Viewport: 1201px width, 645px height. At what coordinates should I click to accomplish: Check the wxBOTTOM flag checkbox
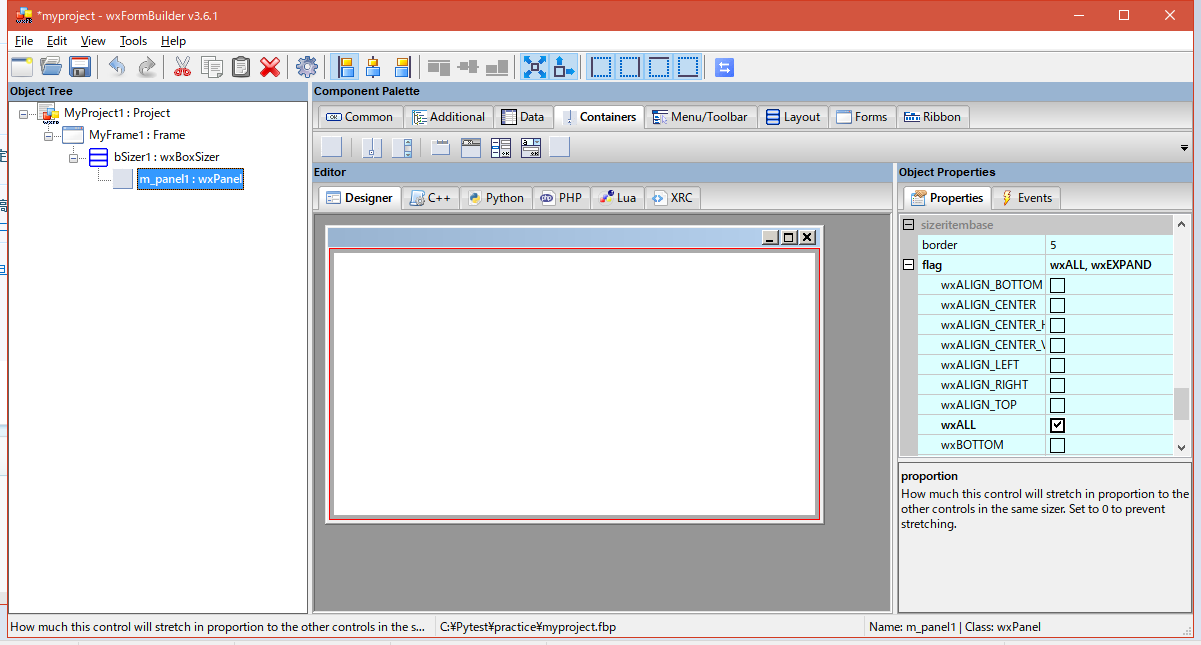(x=1057, y=445)
